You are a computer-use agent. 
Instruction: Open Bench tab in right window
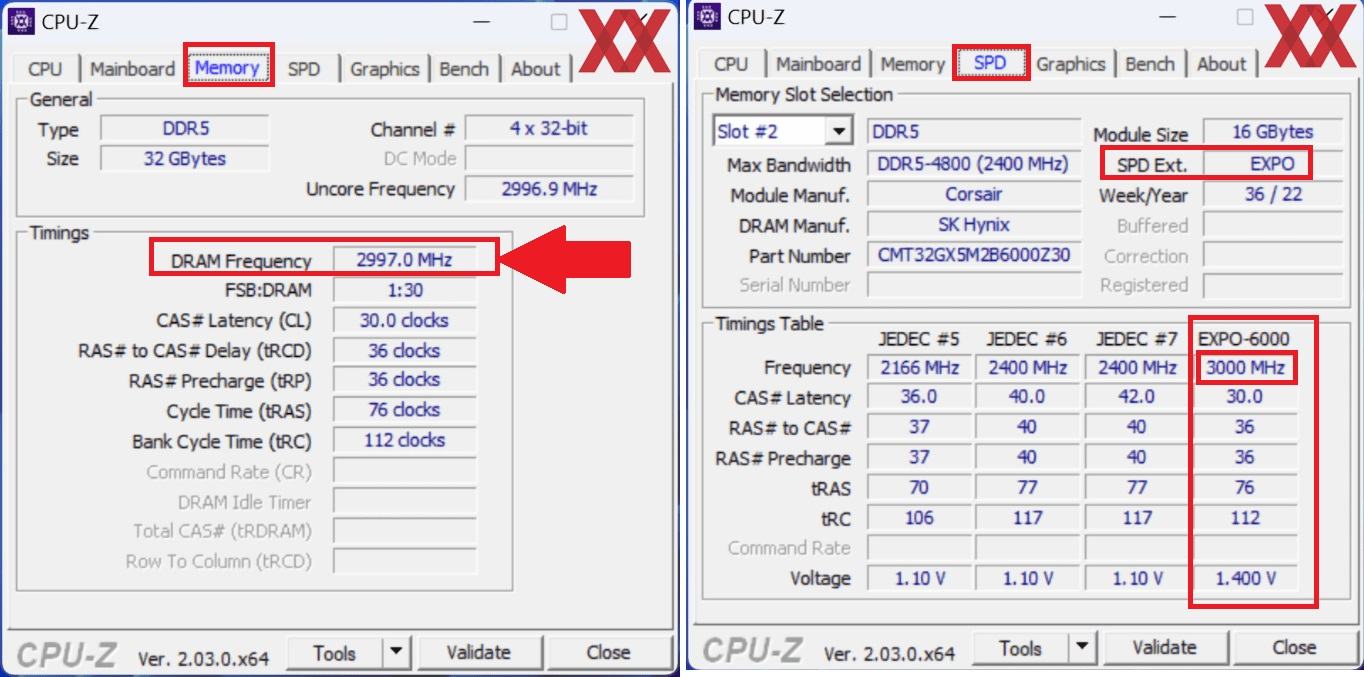1150,64
